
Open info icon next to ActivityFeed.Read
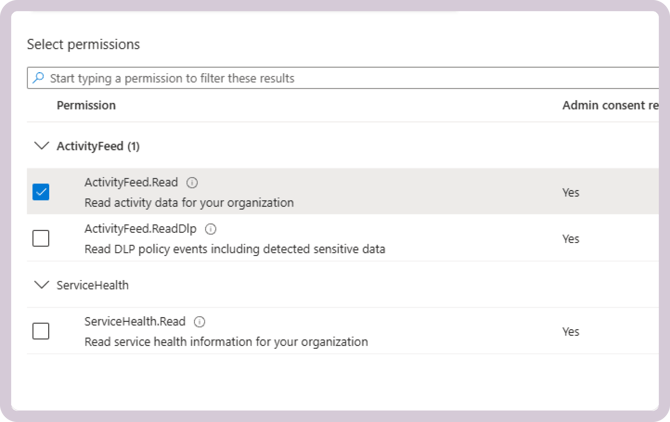click(x=192, y=183)
